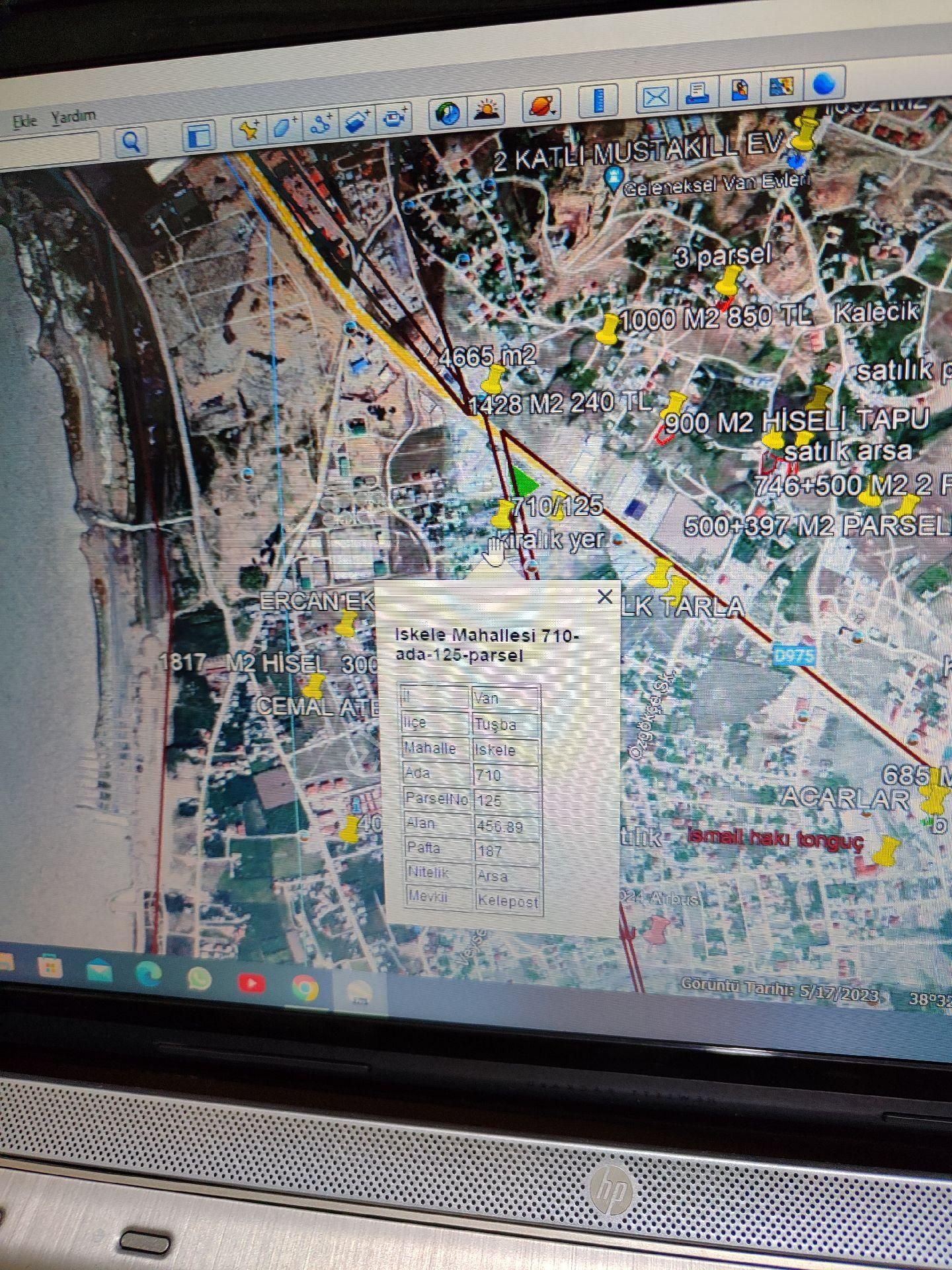The image size is (952, 1270).
Task: Select the Add Placemark pushpin tool
Action: click(x=249, y=129)
